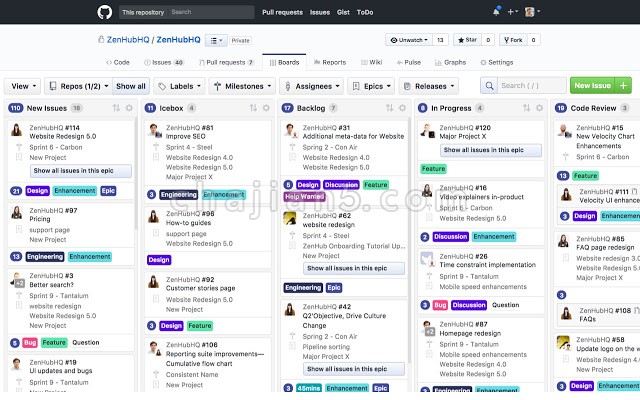Open card title Customer stories page
Viewport: 640px width, 400px height.
200,288
